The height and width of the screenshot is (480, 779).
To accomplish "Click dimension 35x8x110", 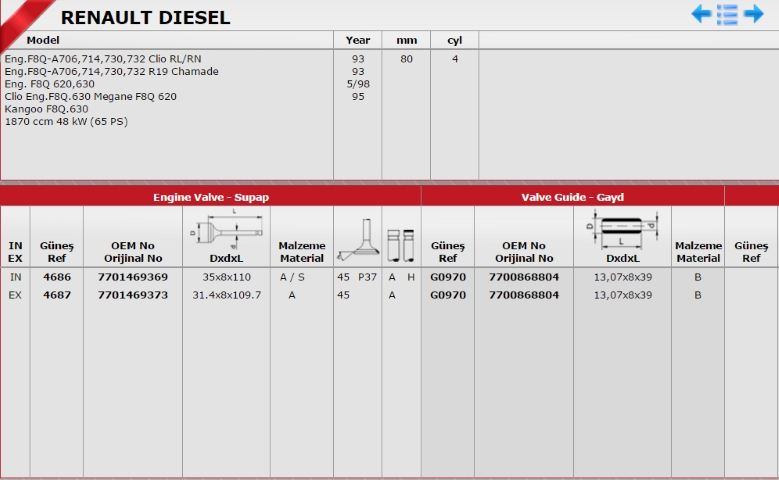I will click(226, 277).
